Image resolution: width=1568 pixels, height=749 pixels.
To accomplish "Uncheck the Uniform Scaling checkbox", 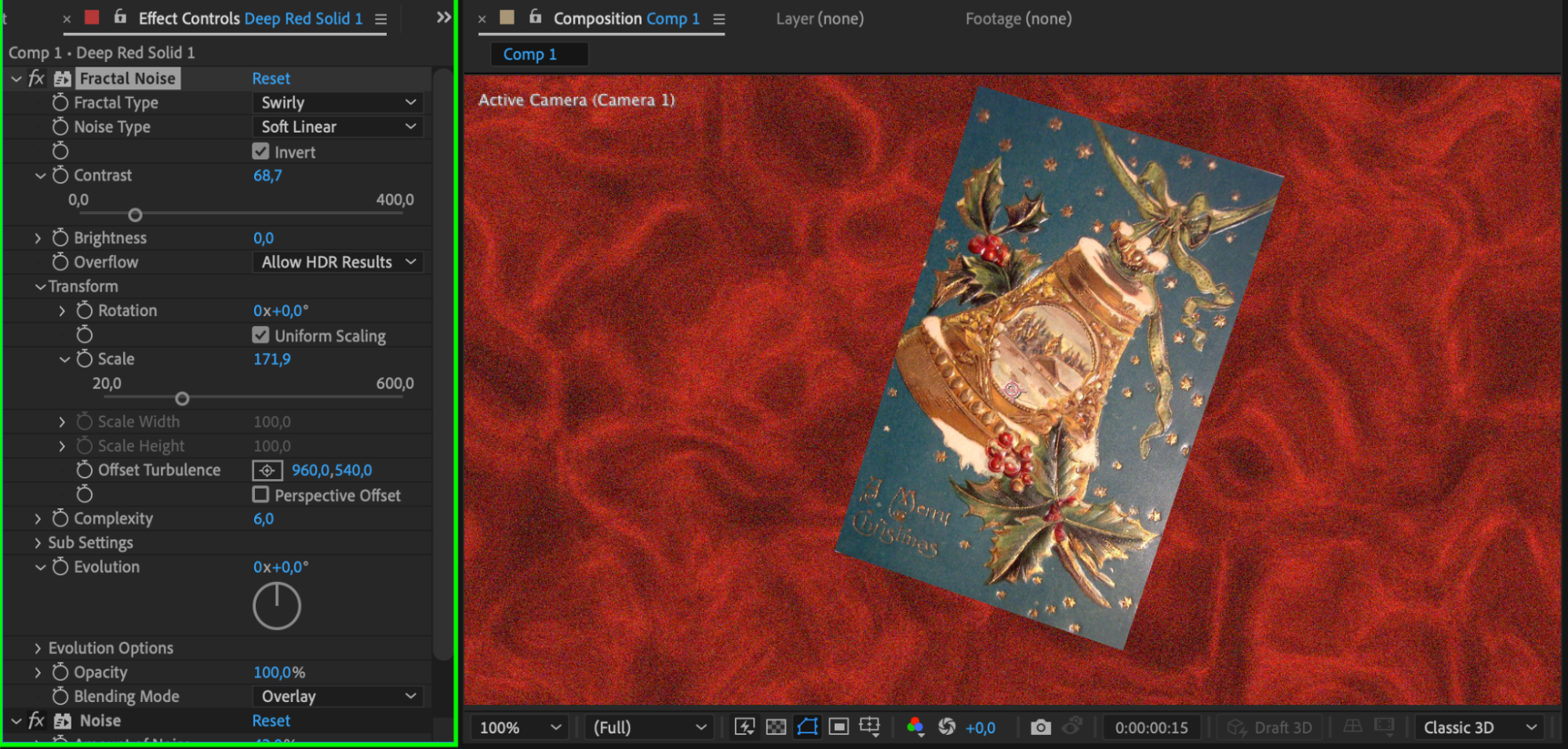I will coord(260,335).
